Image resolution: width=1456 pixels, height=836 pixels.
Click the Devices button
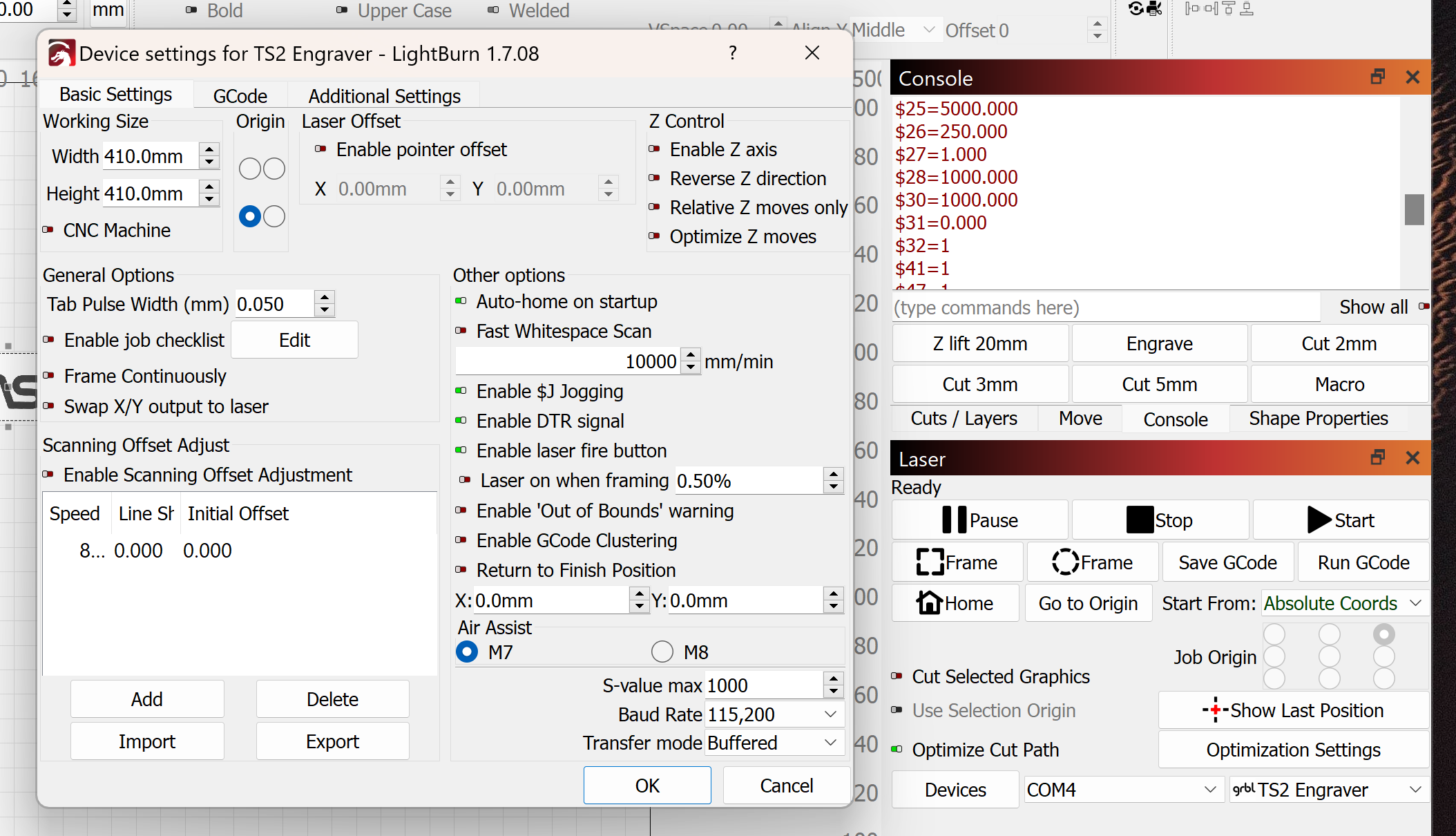pyautogui.click(x=955, y=790)
